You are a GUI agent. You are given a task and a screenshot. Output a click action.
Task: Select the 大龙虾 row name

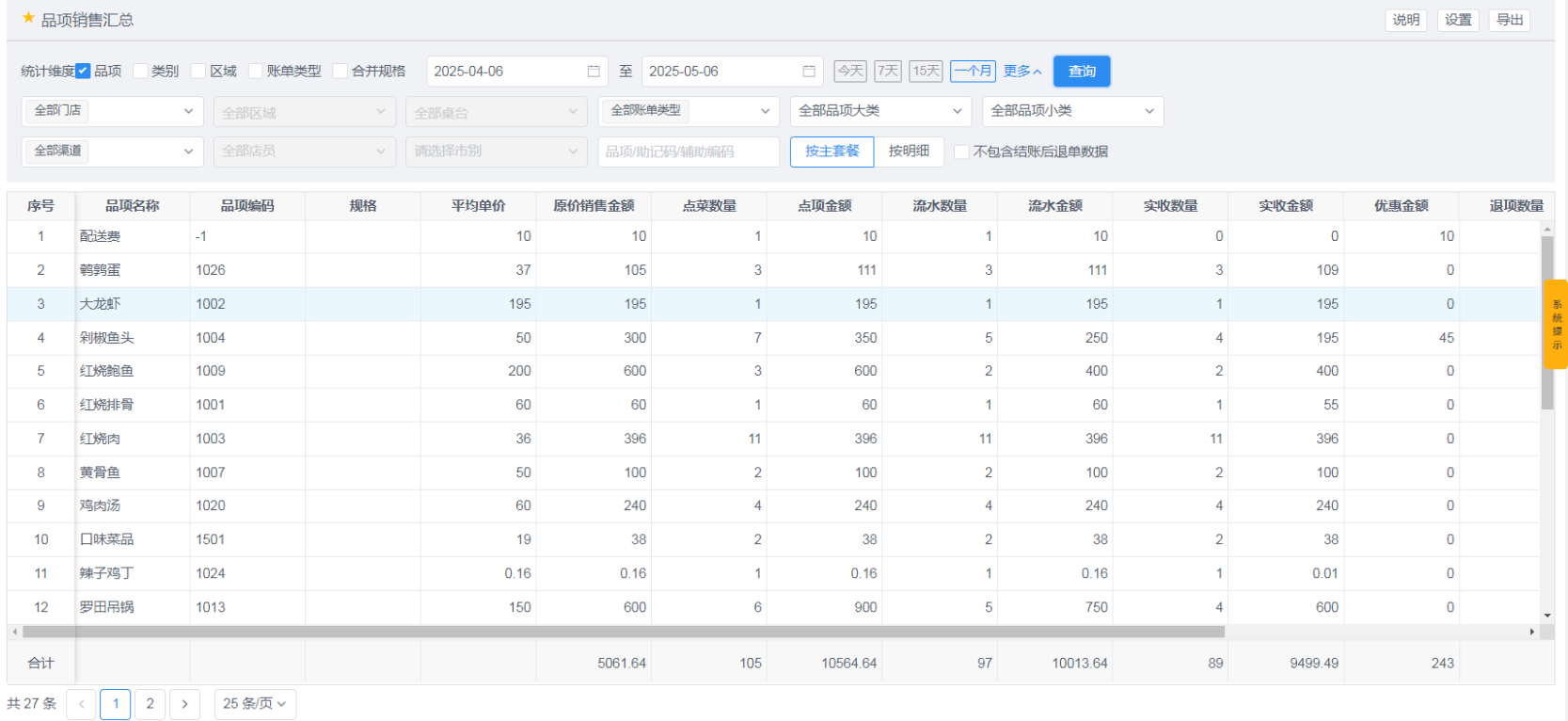click(100, 304)
